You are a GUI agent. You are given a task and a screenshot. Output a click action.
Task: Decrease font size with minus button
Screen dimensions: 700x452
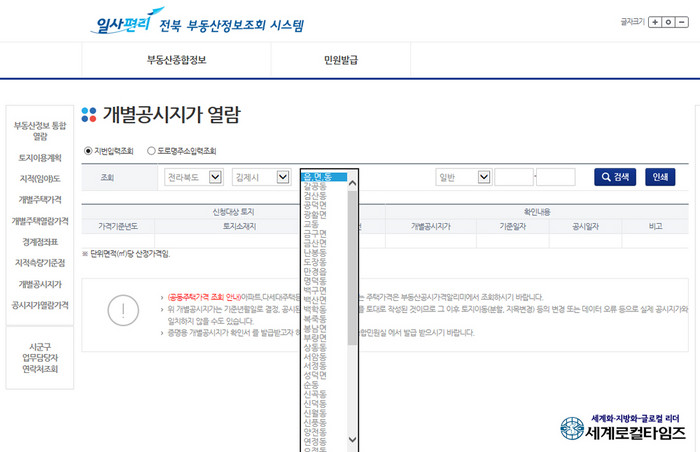pos(682,21)
